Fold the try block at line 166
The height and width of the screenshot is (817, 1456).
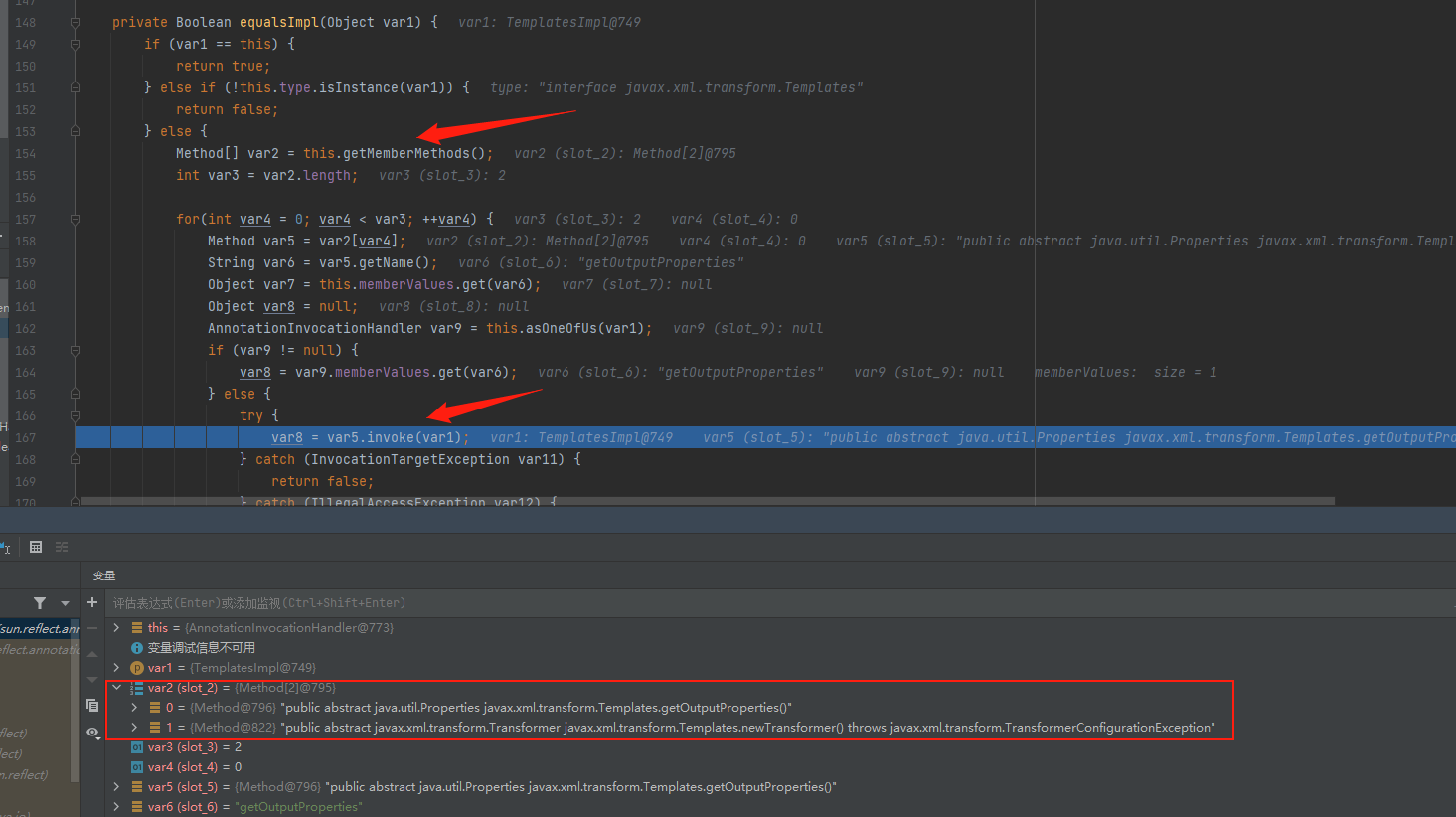pyautogui.click(x=75, y=415)
